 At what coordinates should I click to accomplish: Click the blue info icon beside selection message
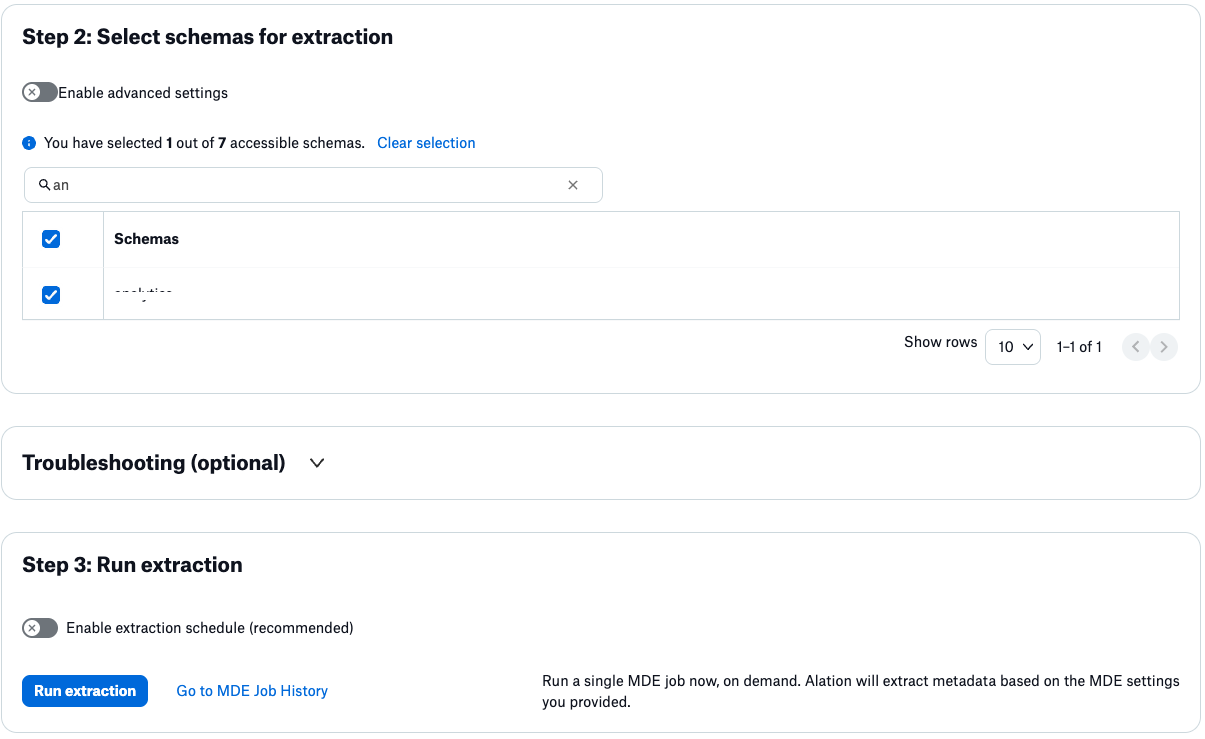(x=29, y=144)
